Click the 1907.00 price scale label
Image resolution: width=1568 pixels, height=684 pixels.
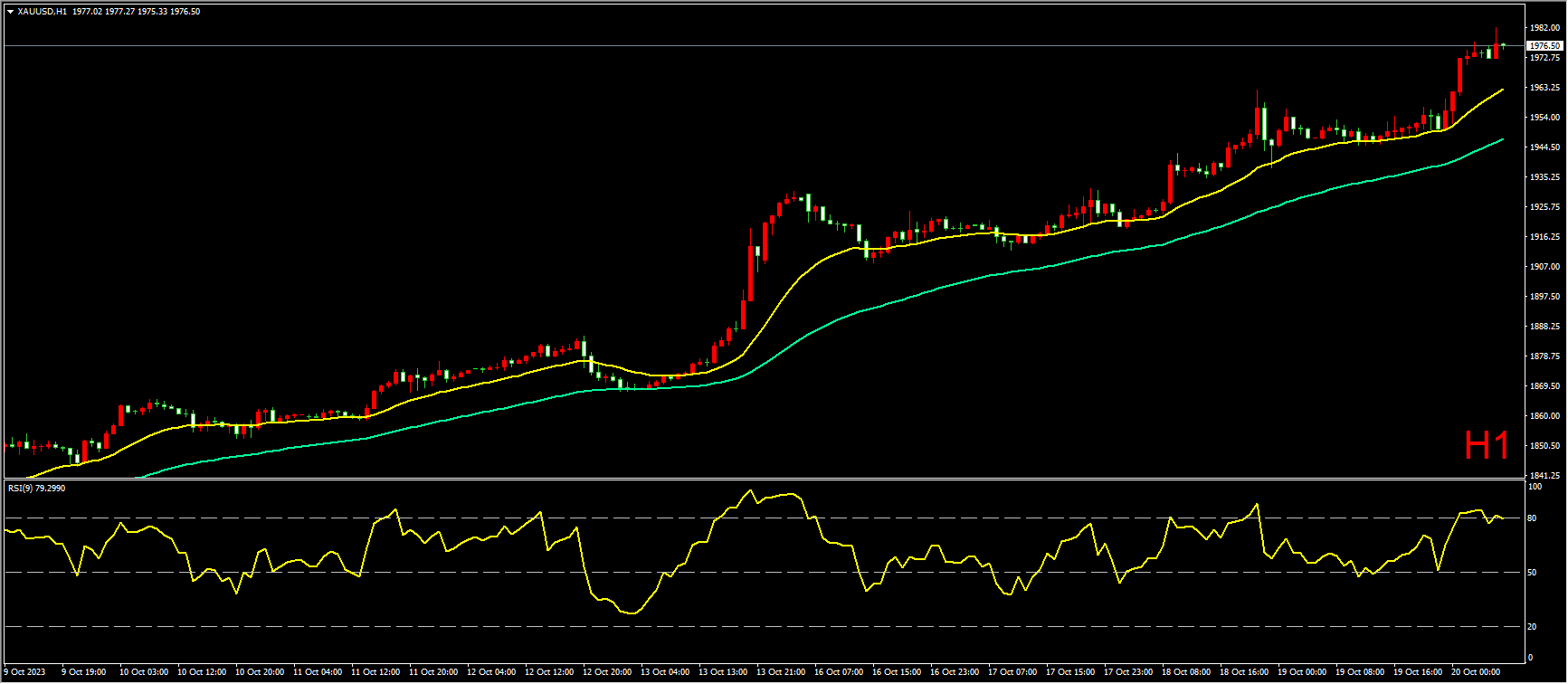[x=1544, y=267]
